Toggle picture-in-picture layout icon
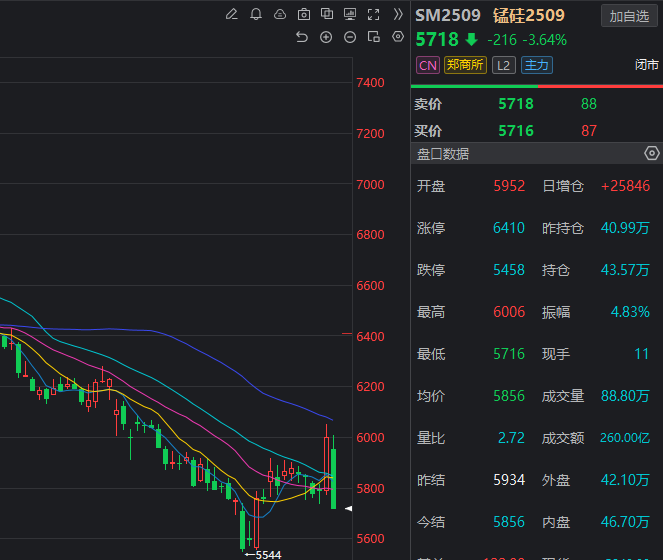663x560 pixels. pos(374,37)
